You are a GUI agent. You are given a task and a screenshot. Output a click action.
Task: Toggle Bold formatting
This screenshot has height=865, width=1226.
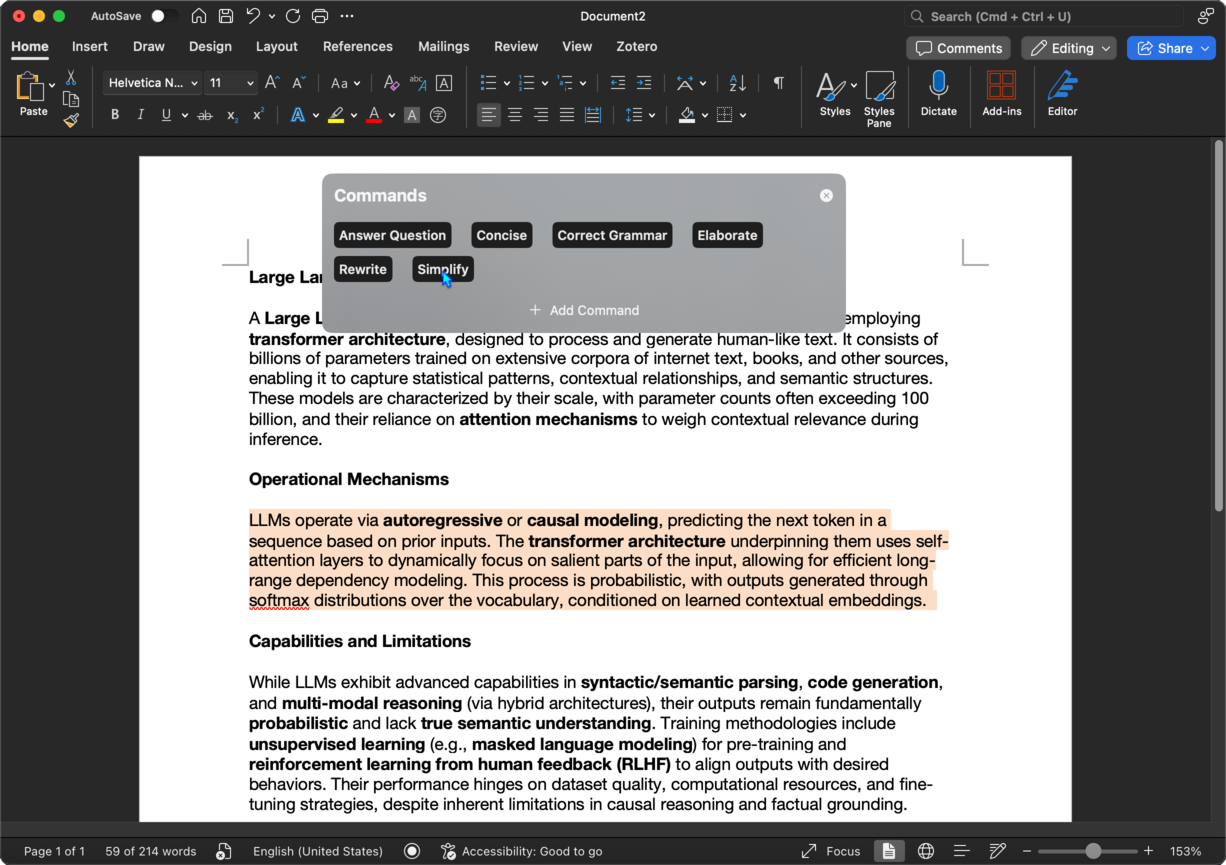point(115,115)
